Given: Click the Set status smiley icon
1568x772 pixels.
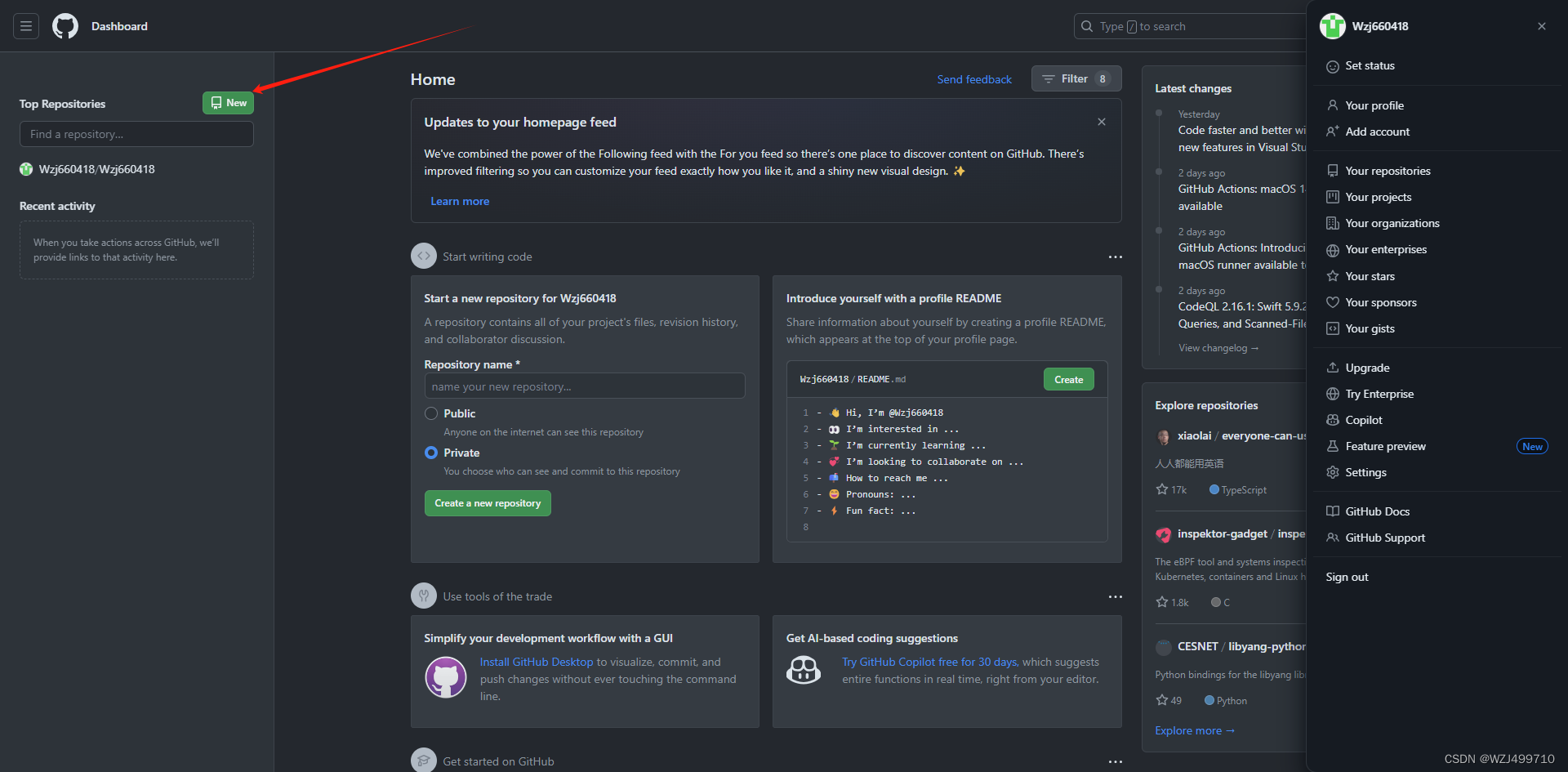Looking at the screenshot, I should coord(1333,66).
